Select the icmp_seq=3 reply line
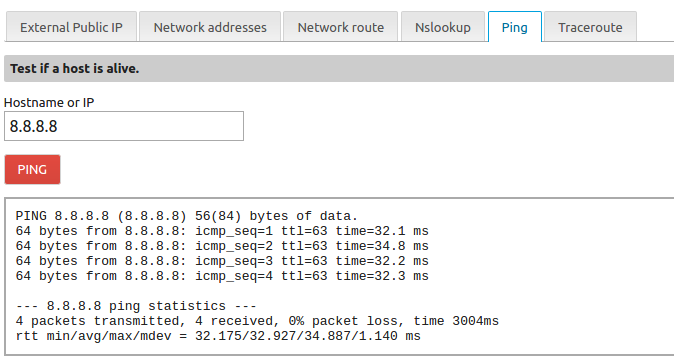 tap(222, 261)
